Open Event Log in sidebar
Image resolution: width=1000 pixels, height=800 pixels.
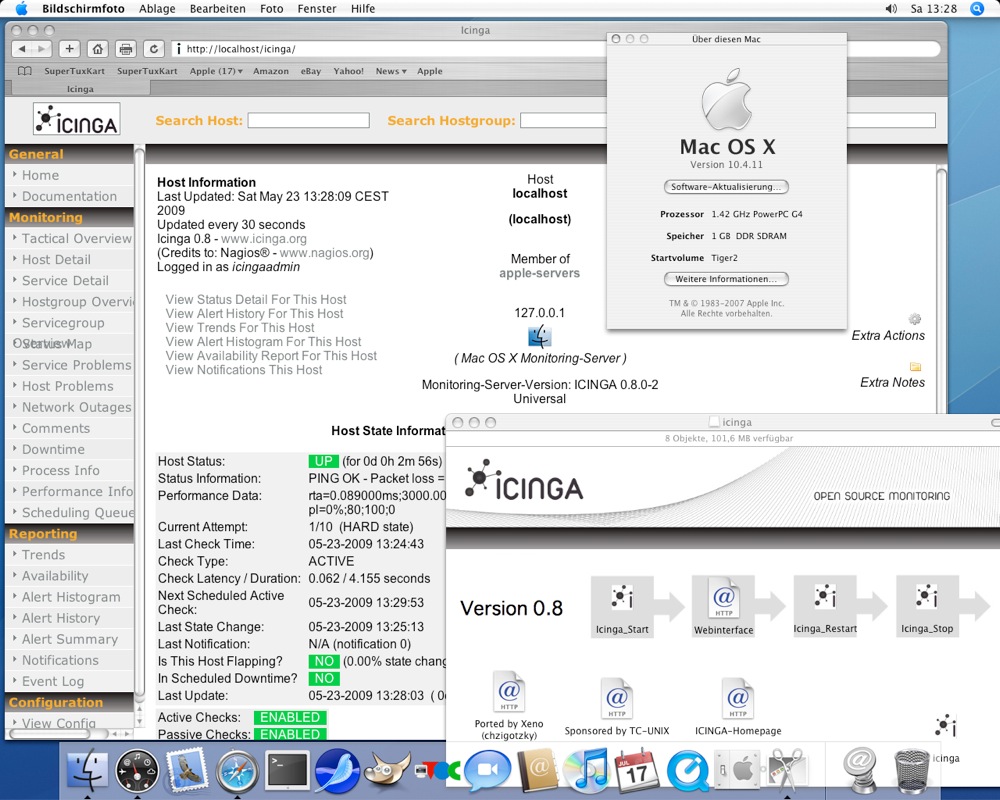point(53,681)
